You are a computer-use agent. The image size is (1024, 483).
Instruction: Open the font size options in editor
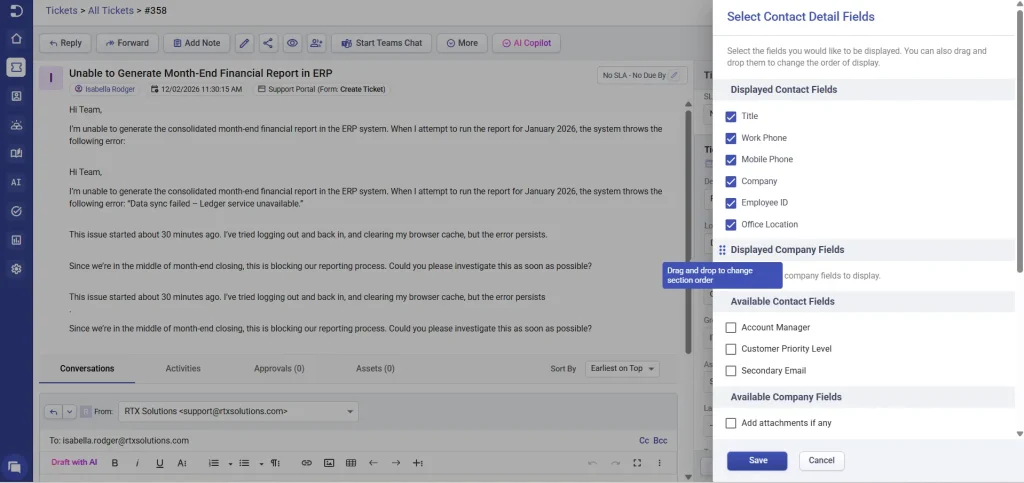click(x=182, y=463)
